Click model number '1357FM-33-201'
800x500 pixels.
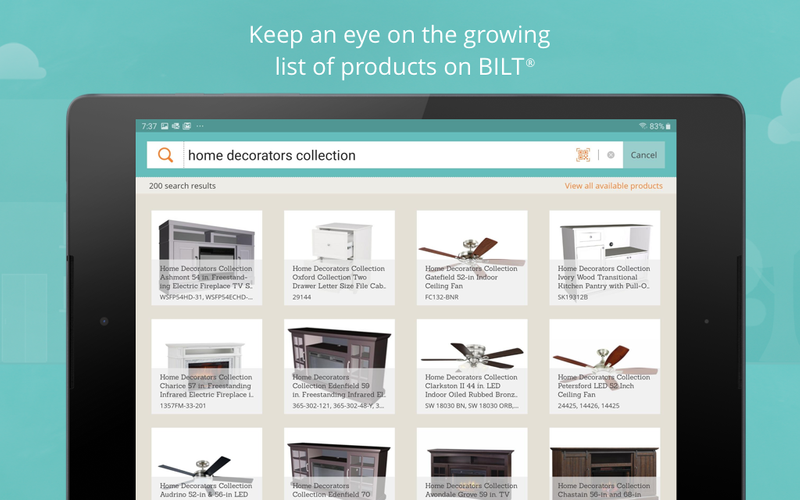coord(183,406)
